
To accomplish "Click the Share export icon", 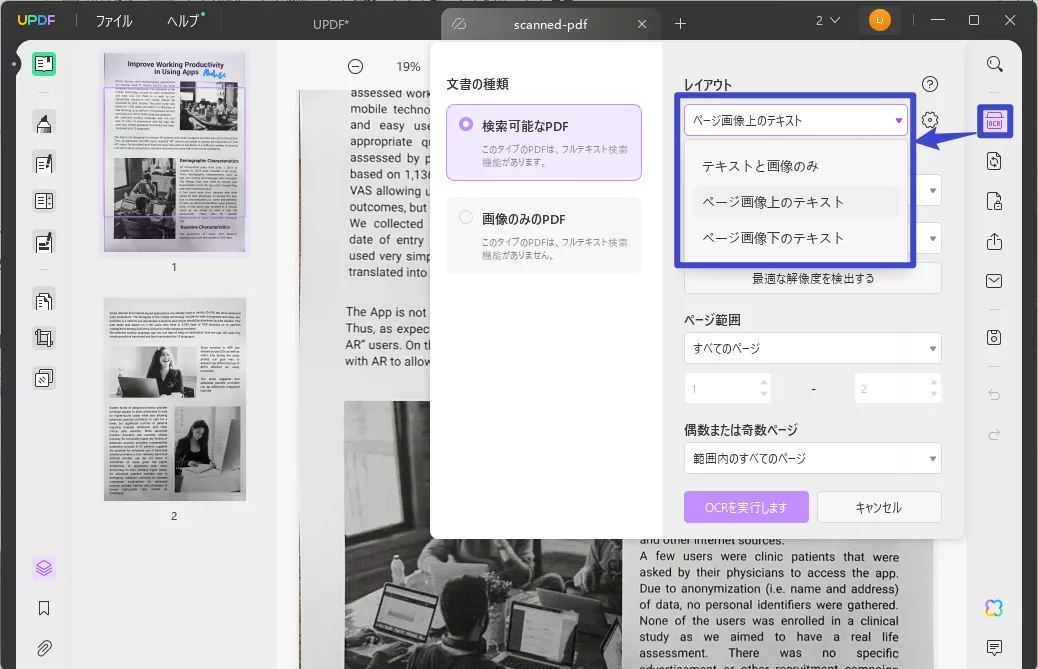I will (994, 242).
